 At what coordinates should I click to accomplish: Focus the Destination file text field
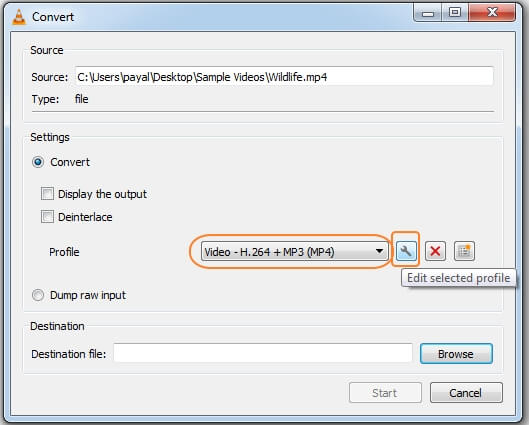[x=263, y=353]
